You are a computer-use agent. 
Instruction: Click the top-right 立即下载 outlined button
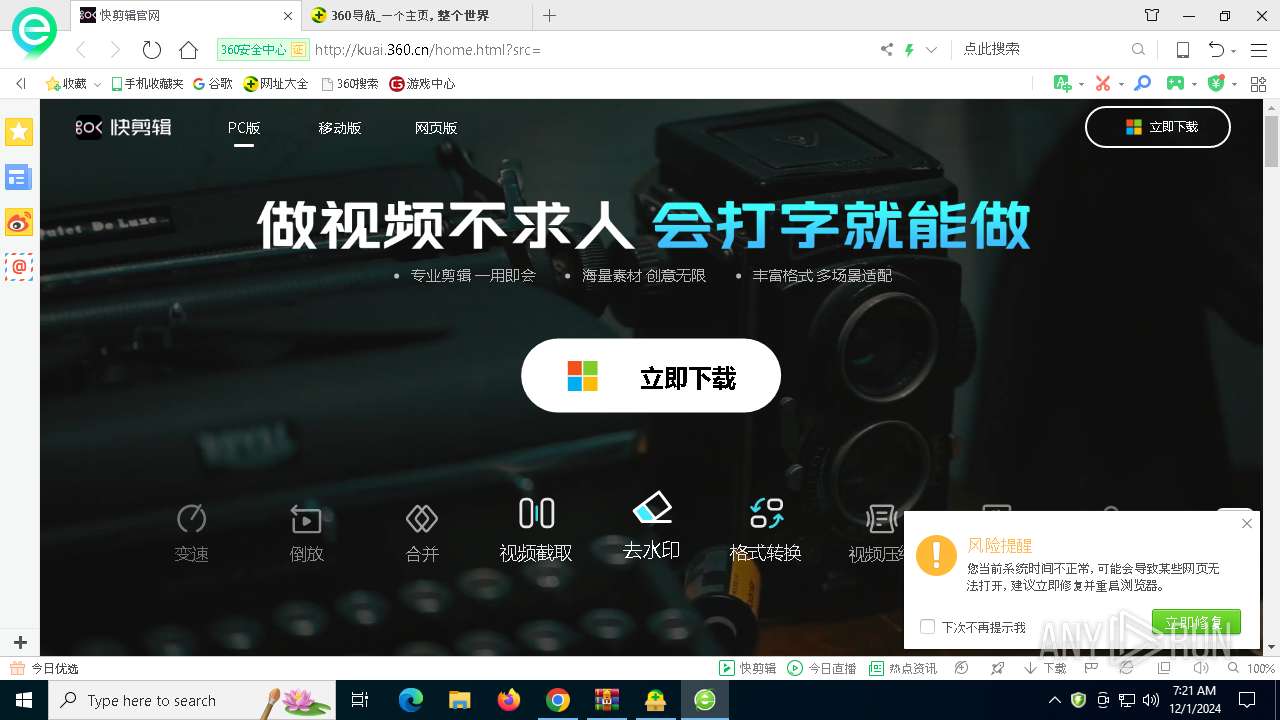pos(1158,127)
